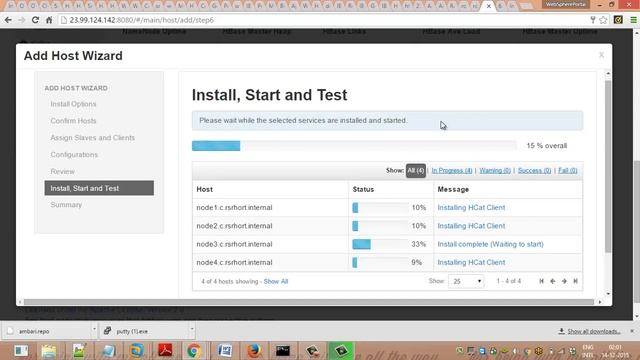Click the key icon in the address bar
The width and height of the screenshot is (640, 360).
pos(593,20)
